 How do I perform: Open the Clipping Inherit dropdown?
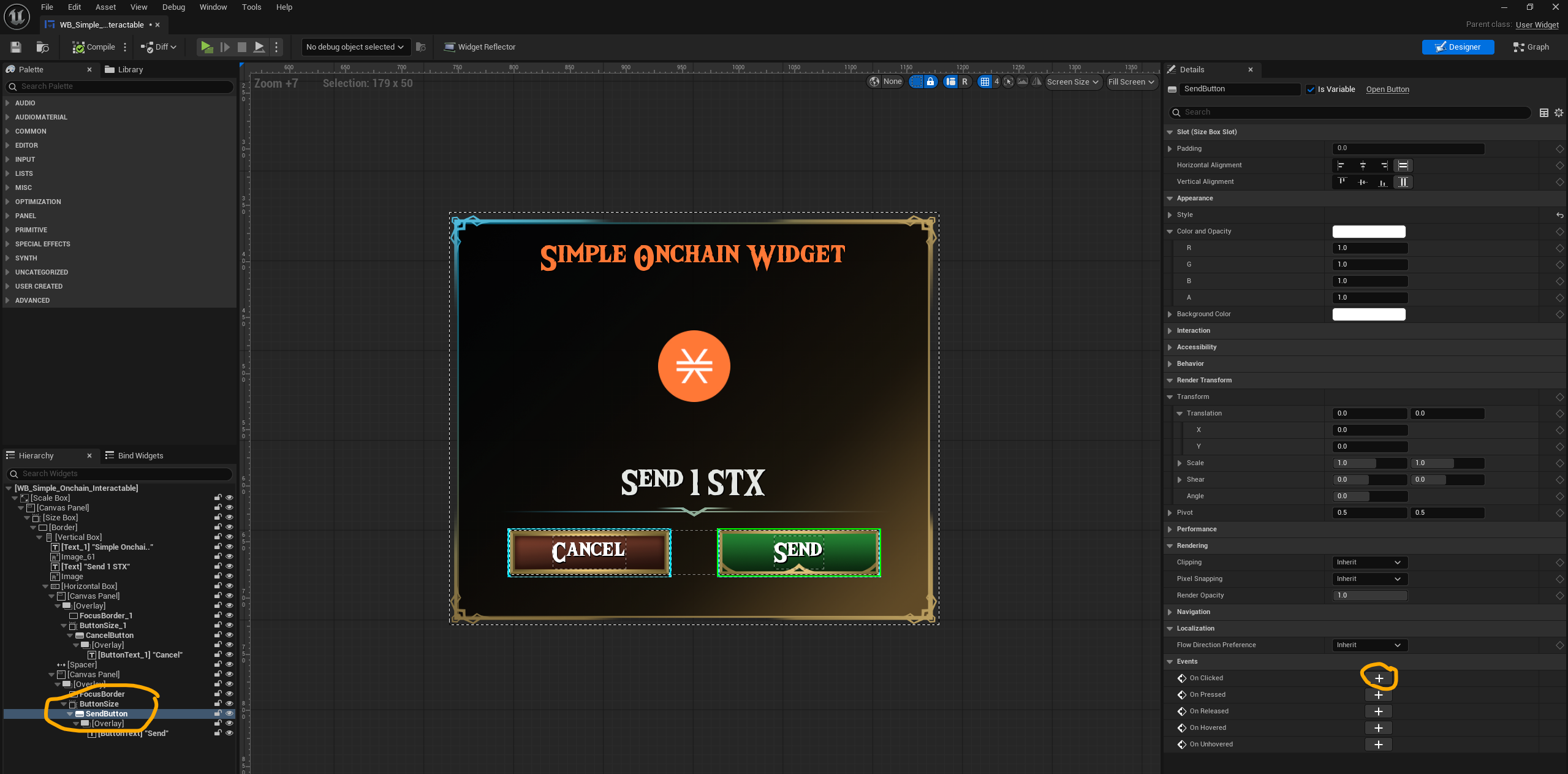1369,563
